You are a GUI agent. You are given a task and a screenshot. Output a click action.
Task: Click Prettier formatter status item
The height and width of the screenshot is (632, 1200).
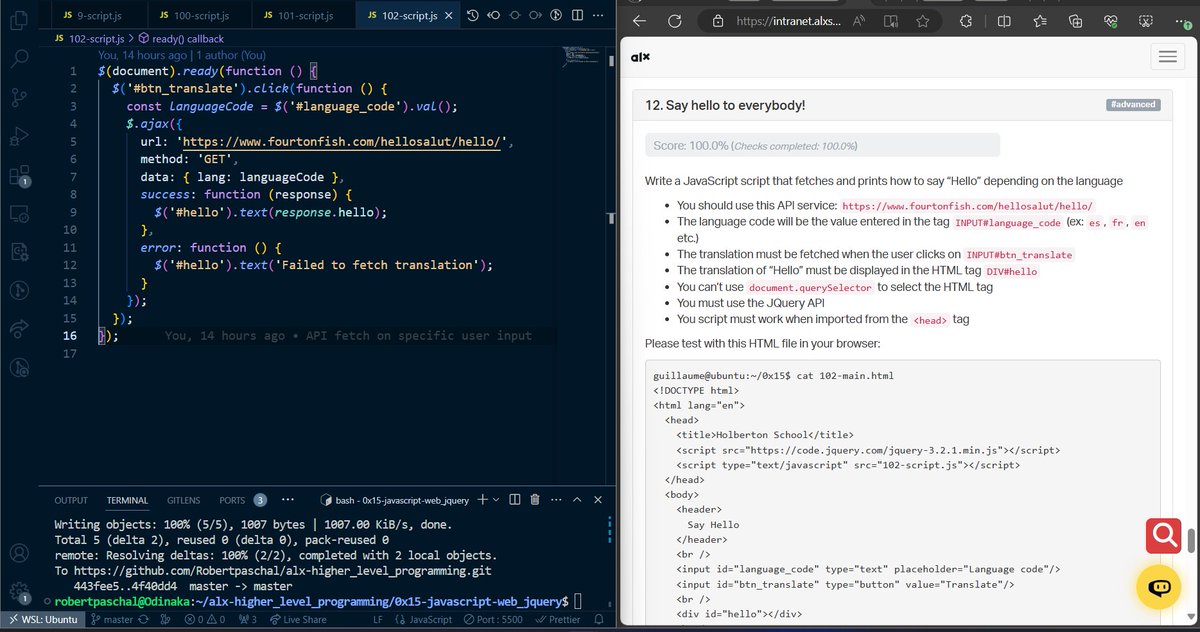[559, 620]
